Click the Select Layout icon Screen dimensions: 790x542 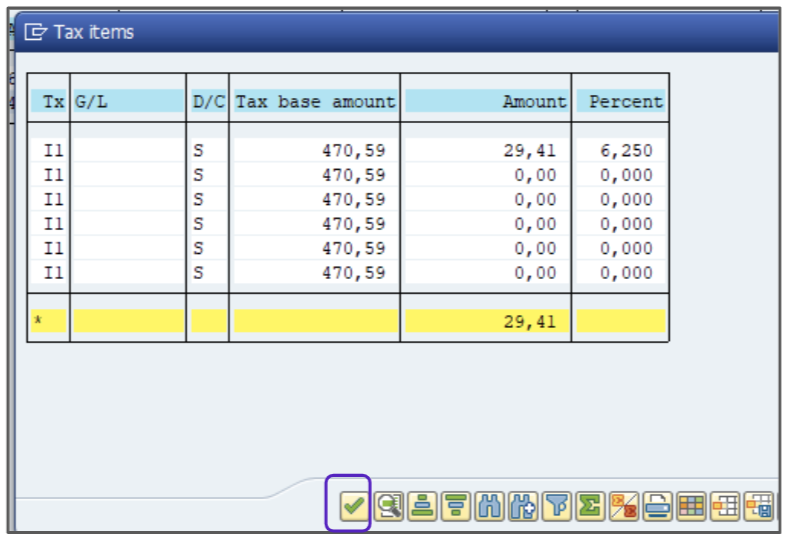725,506
